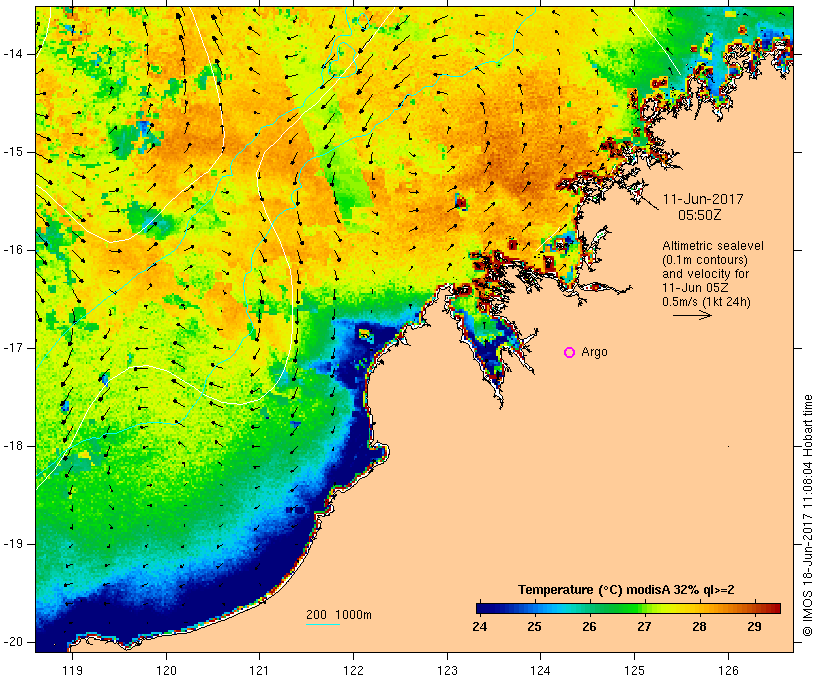
Task: Click the colorbar value 28
Action: (699, 627)
